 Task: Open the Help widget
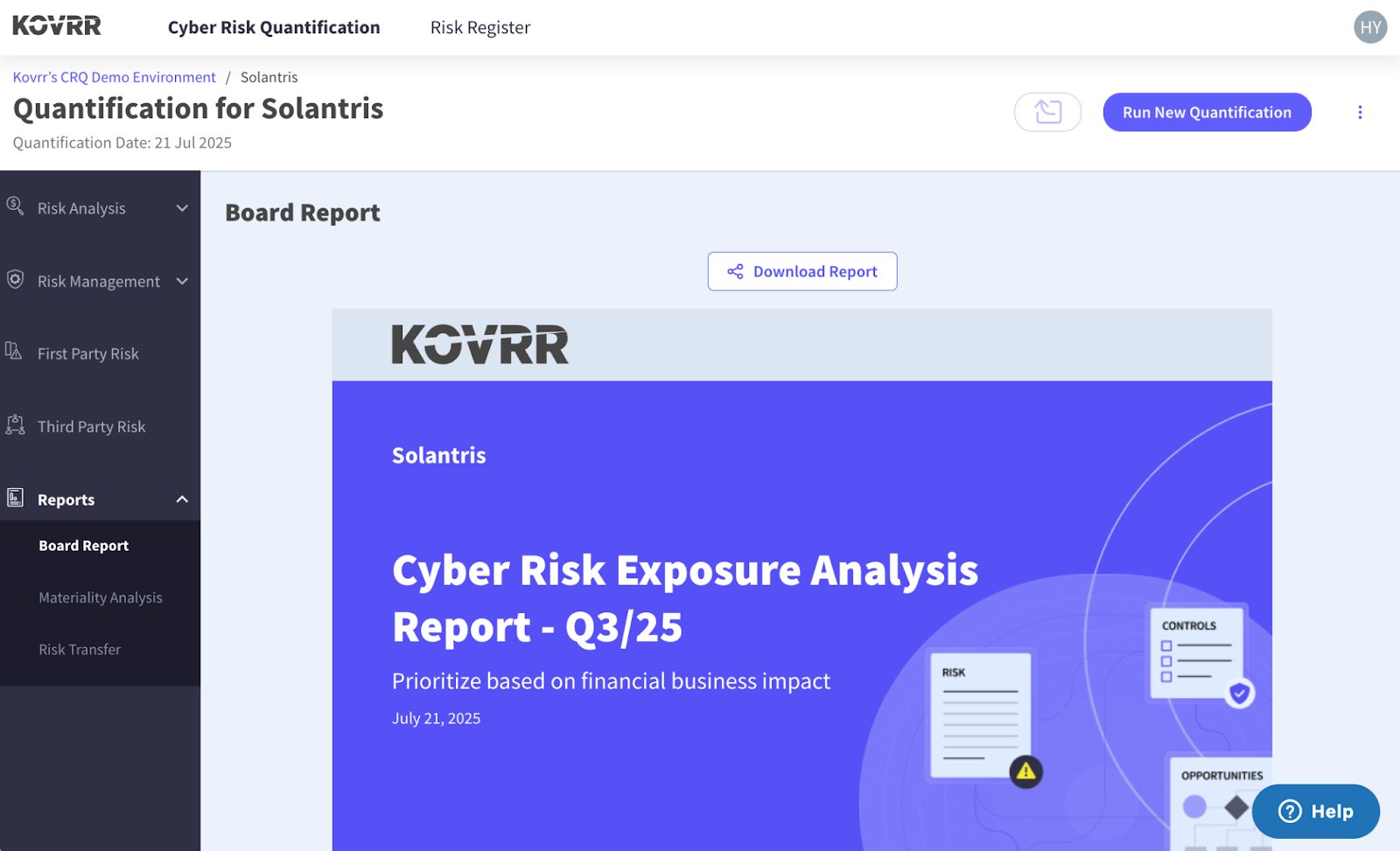(x=1316, y=812)
